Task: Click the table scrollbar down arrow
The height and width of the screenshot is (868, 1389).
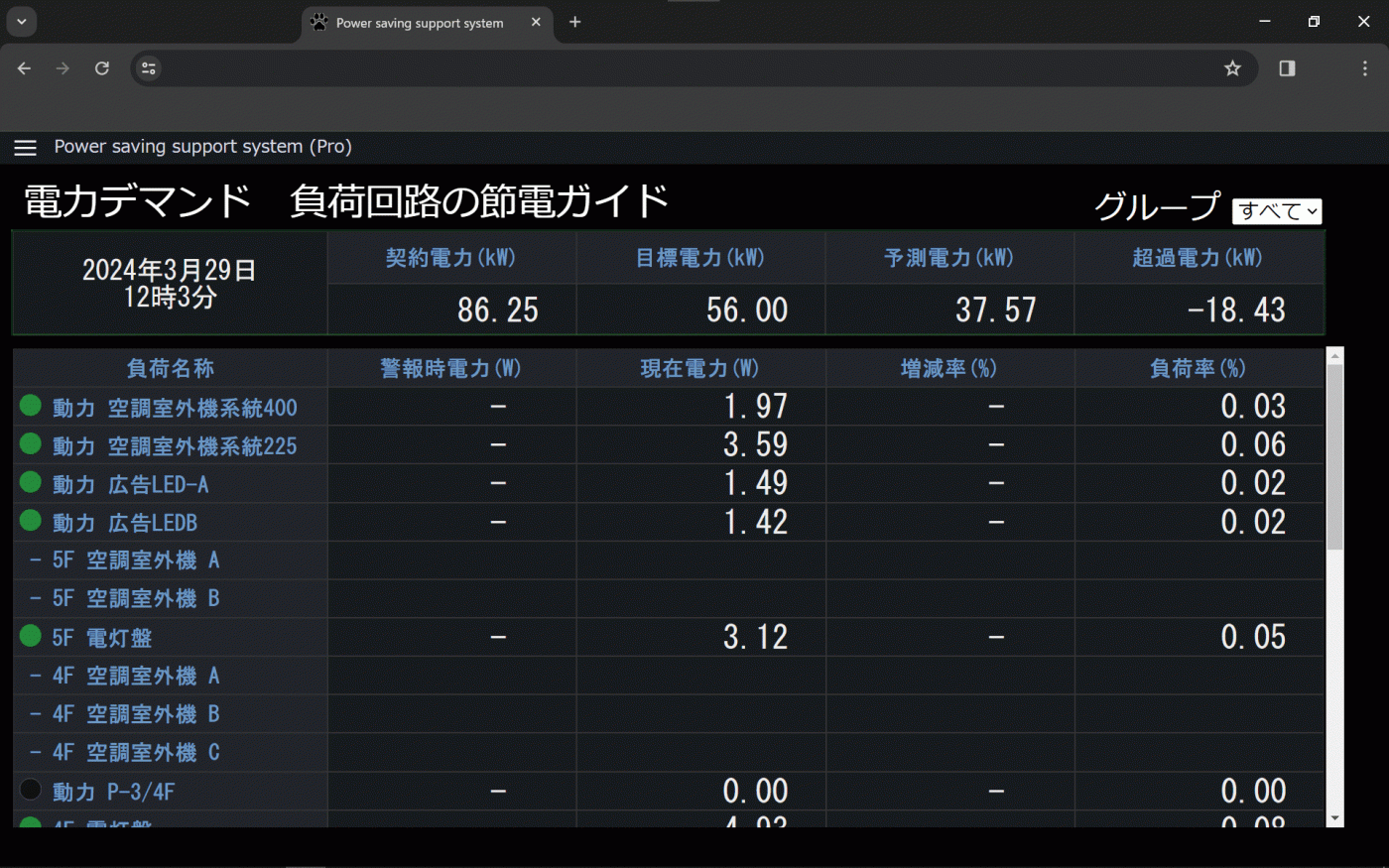Action: click(x=1335, y=818)
